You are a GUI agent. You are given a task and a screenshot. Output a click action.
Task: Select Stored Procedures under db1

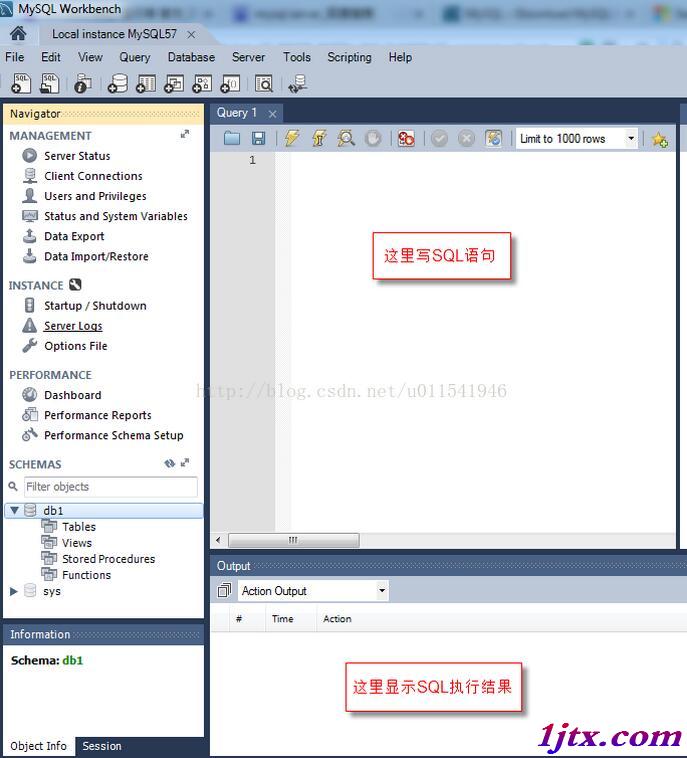click(109, 559)
